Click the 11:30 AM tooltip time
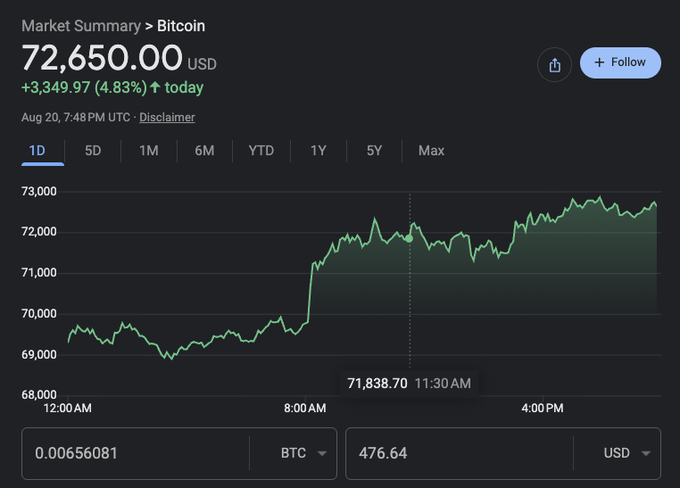Screen dimensions: 680x488 click(x=443, y=383)
